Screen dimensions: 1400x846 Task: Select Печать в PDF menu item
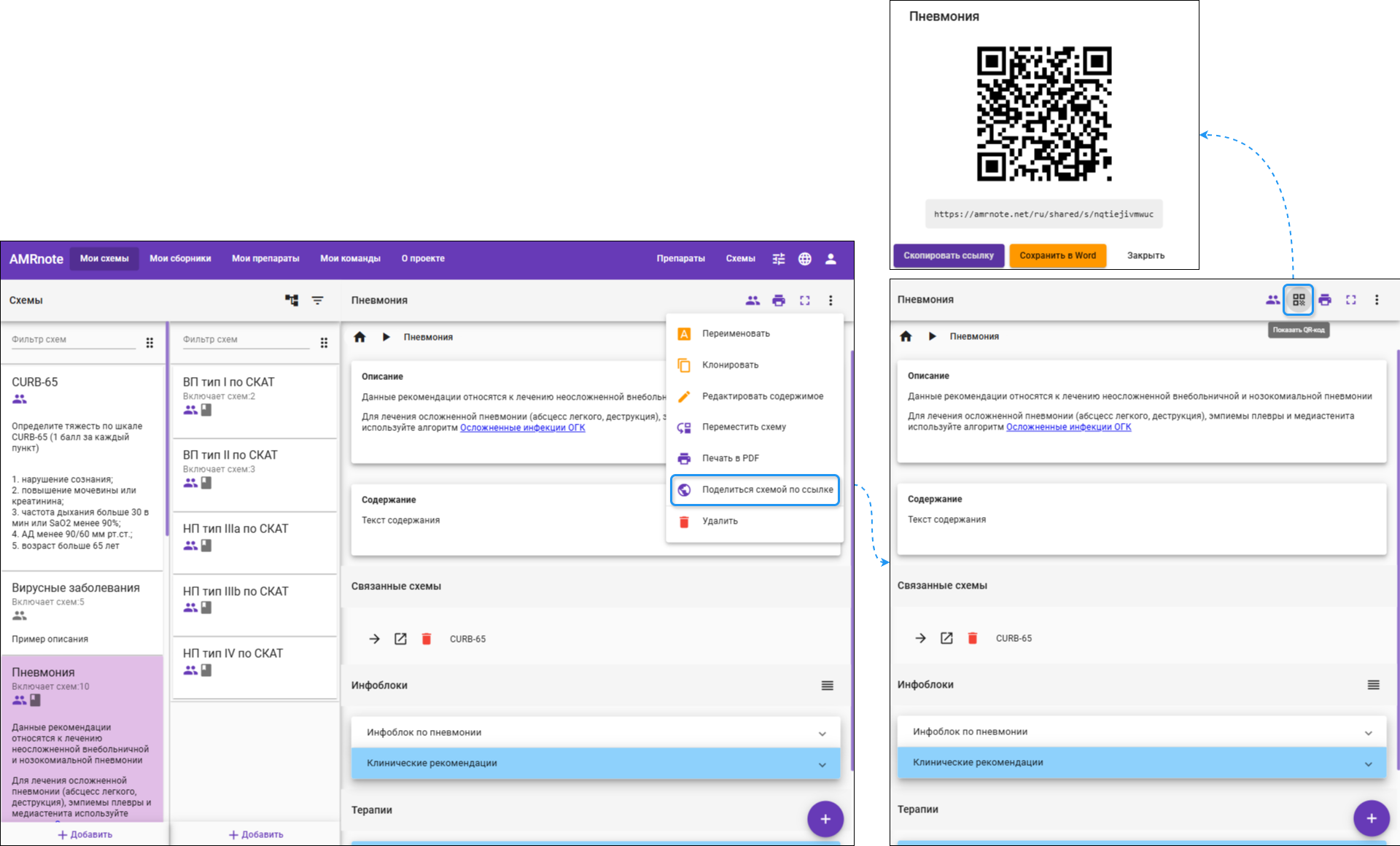pyautogui.click(x=755, y=458)
